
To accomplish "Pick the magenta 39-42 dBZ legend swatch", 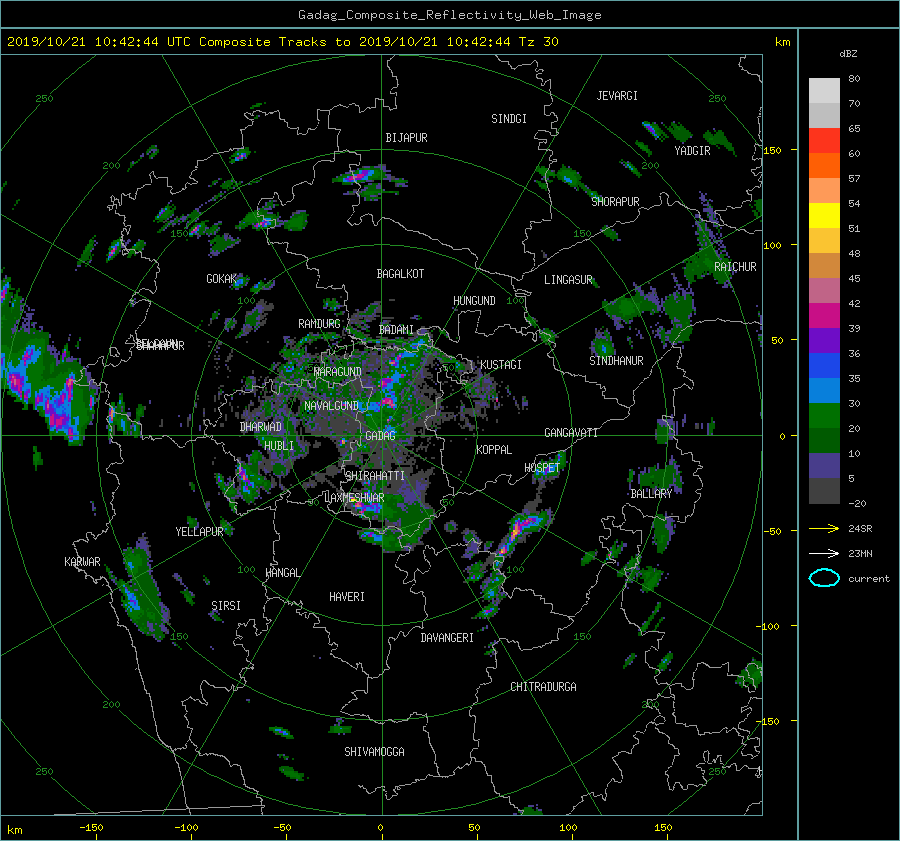I will [x=824, y=315].
